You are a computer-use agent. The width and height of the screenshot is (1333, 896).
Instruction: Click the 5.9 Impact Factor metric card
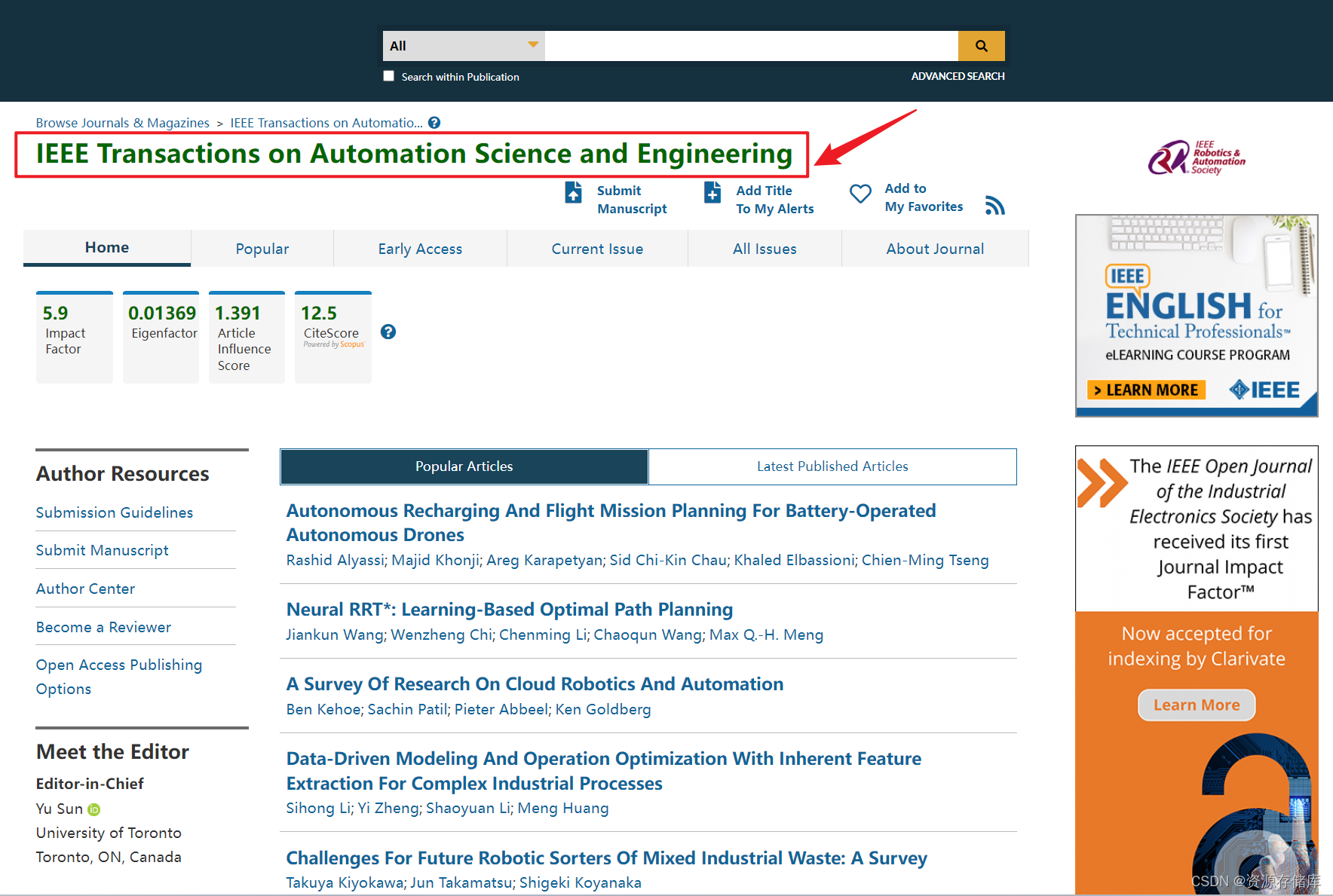click(75, 337)
